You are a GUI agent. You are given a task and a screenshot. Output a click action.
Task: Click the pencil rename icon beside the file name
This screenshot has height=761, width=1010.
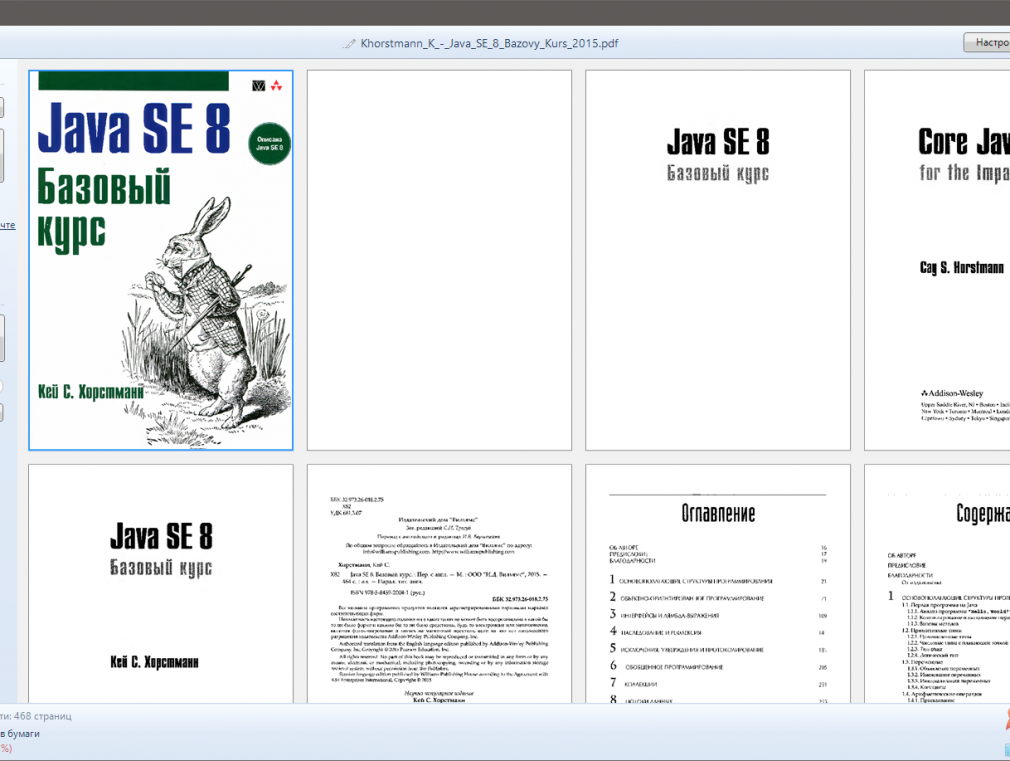pos(349,44)
